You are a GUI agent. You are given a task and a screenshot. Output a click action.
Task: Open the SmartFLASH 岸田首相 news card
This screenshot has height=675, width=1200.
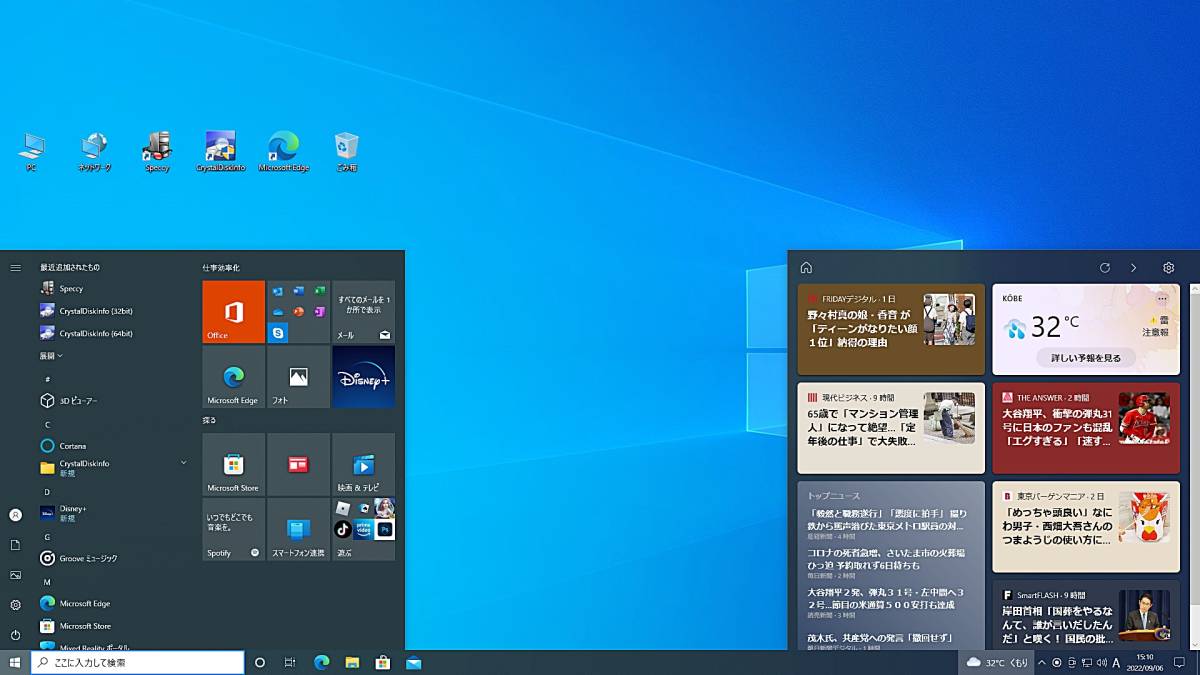[x=1086, y=616]
